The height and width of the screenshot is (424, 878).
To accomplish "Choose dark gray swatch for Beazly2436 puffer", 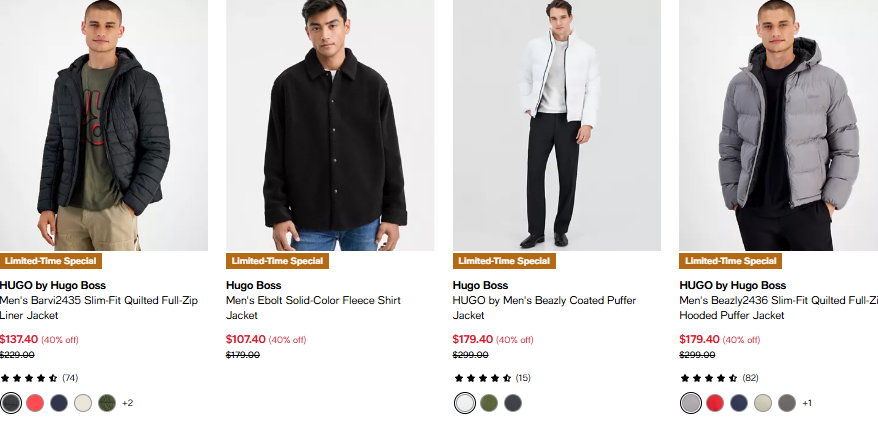I will pos(787,403).
